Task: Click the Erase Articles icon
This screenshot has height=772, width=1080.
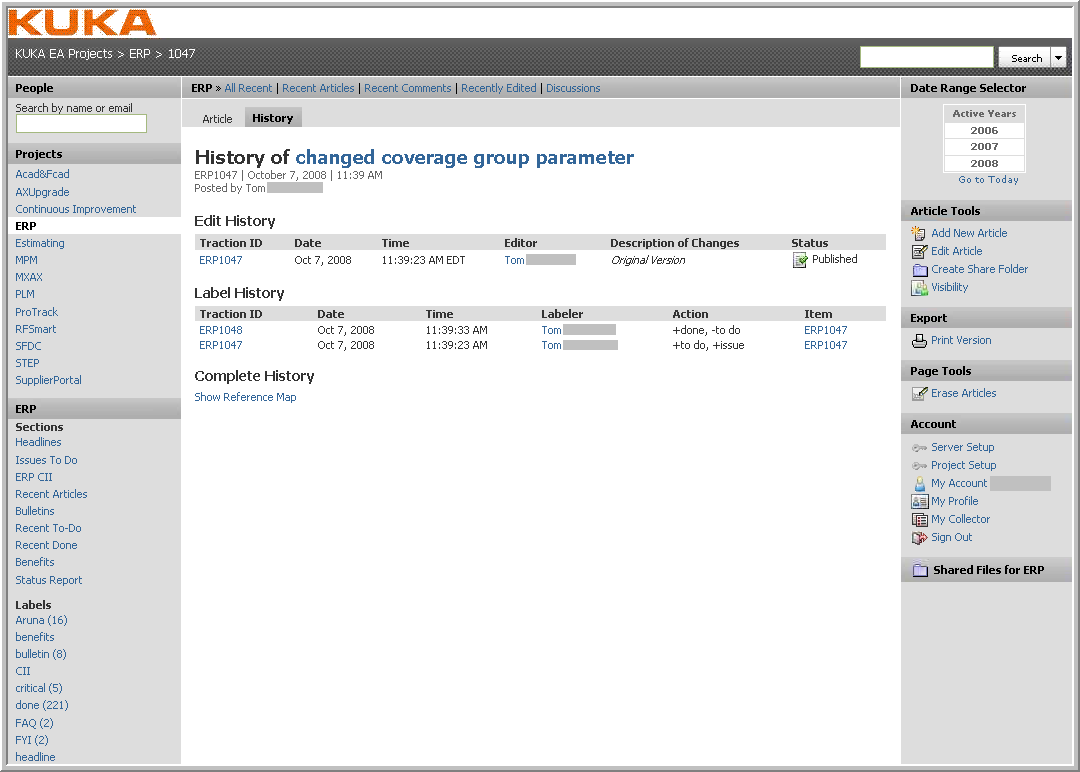Action: pyautogui.click(x=919, y=394)
